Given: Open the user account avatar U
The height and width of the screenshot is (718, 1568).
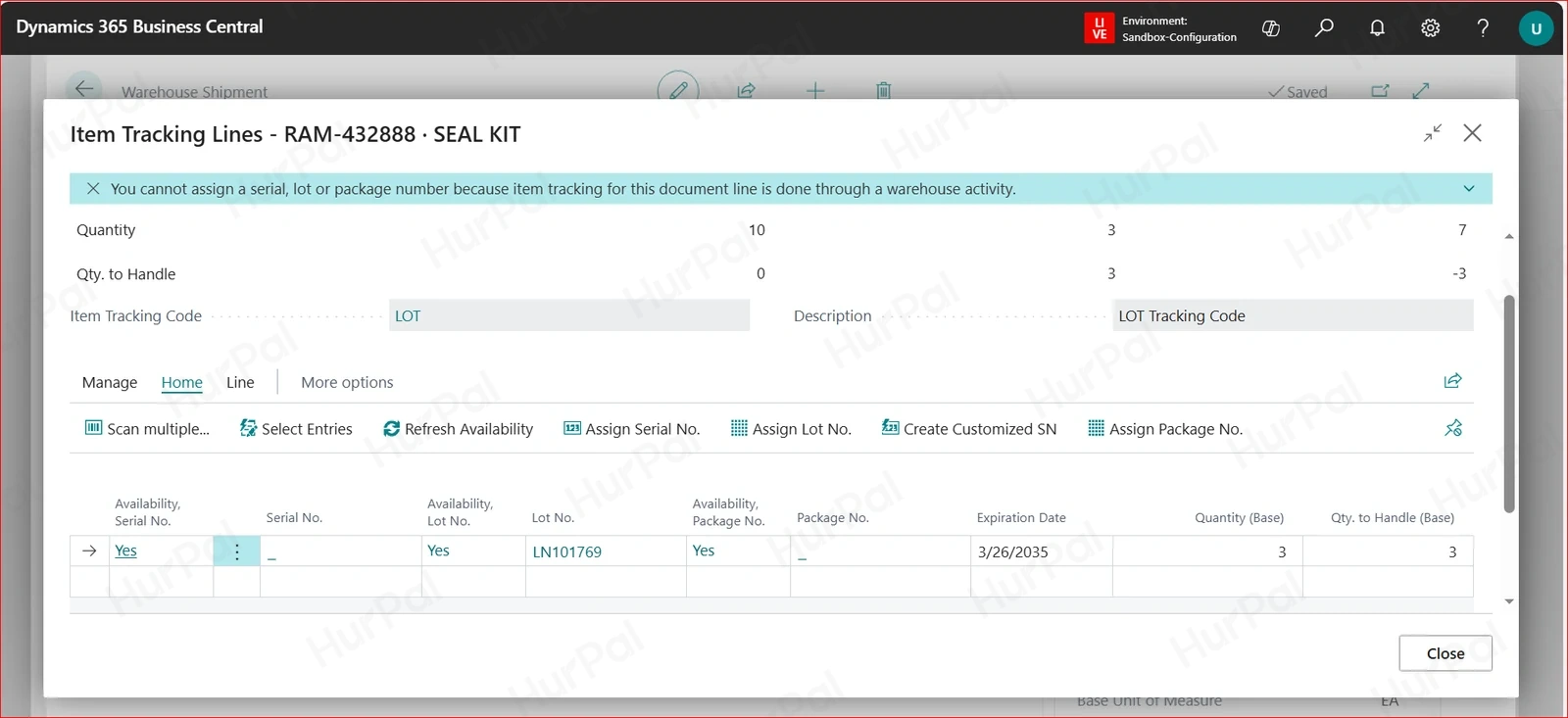Looking at the screenshot, I should (x=1536, y=28).
